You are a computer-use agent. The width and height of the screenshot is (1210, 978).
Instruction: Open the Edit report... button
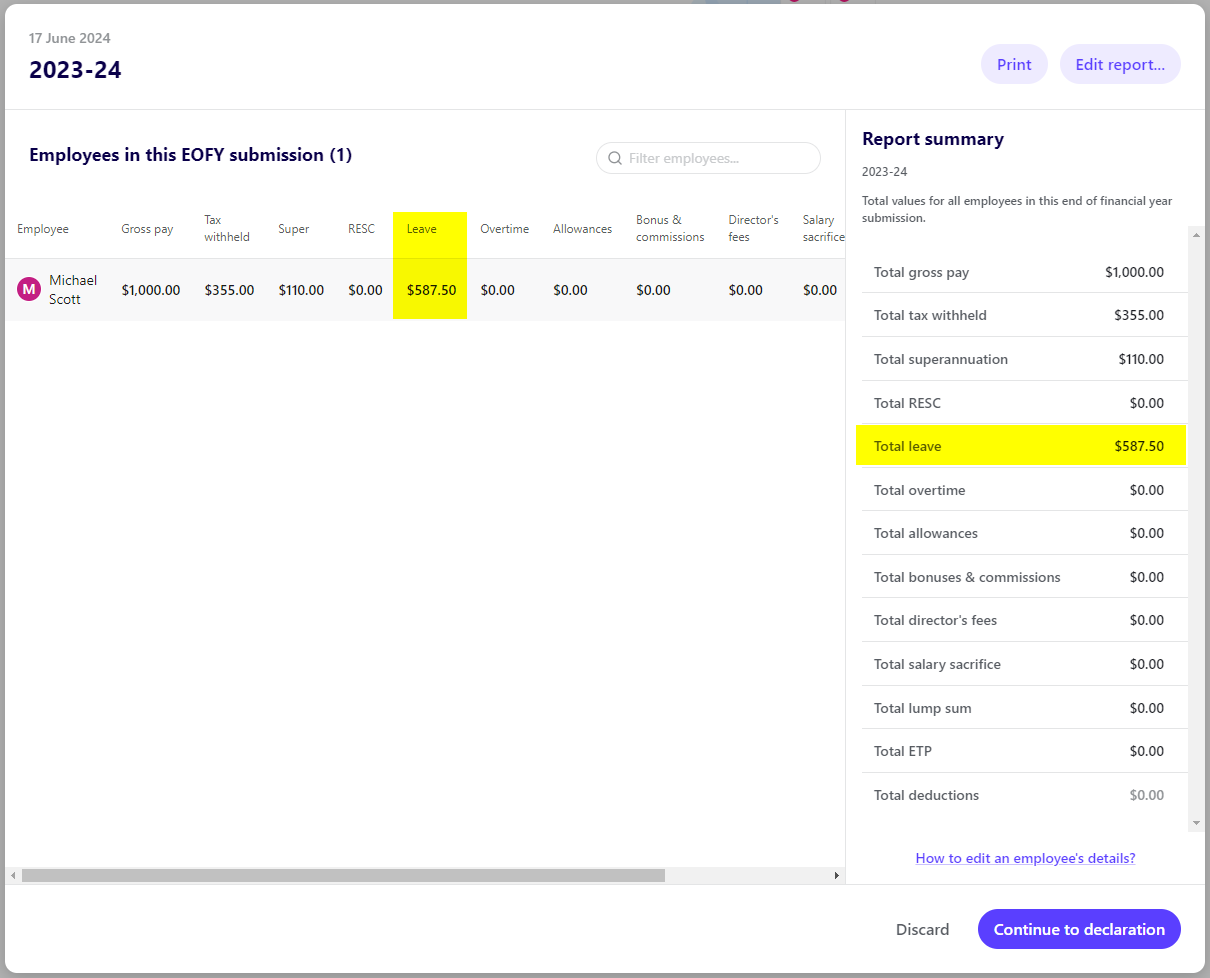click(1120, 64)
